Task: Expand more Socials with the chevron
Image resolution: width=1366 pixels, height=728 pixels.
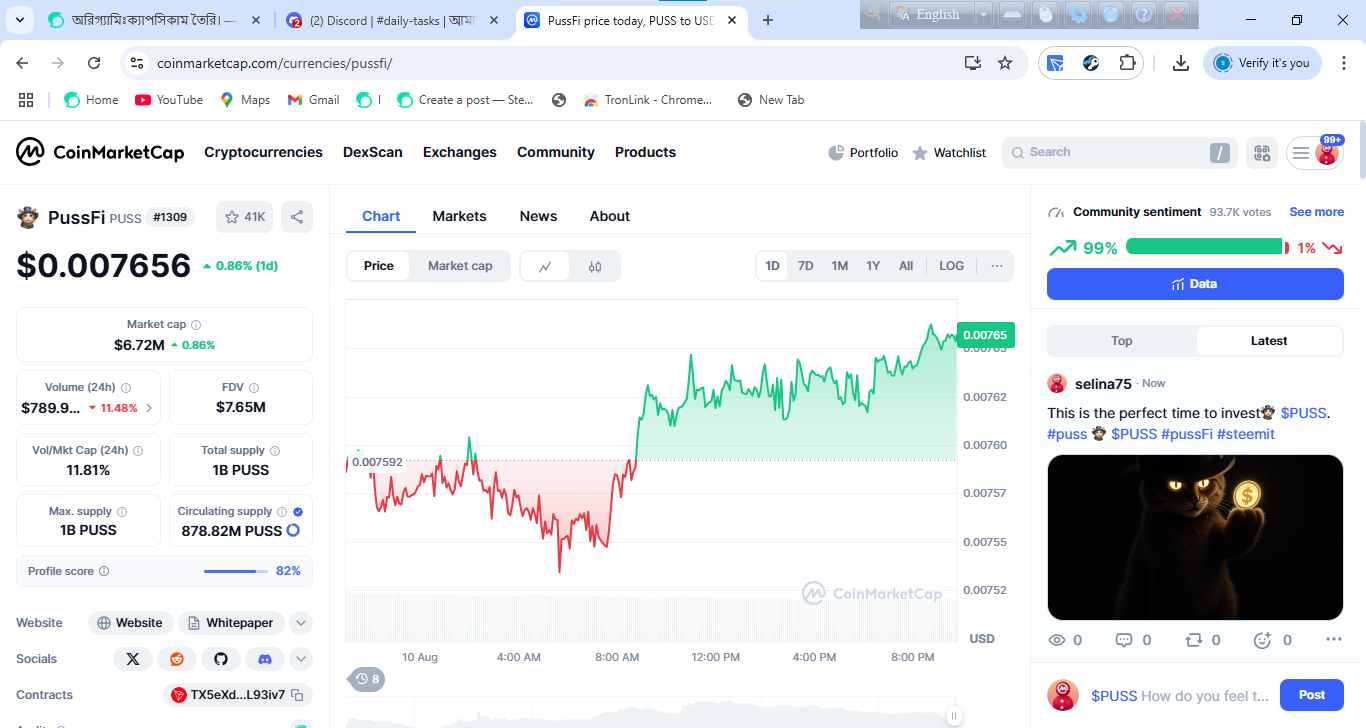Action: click(301, 659)
